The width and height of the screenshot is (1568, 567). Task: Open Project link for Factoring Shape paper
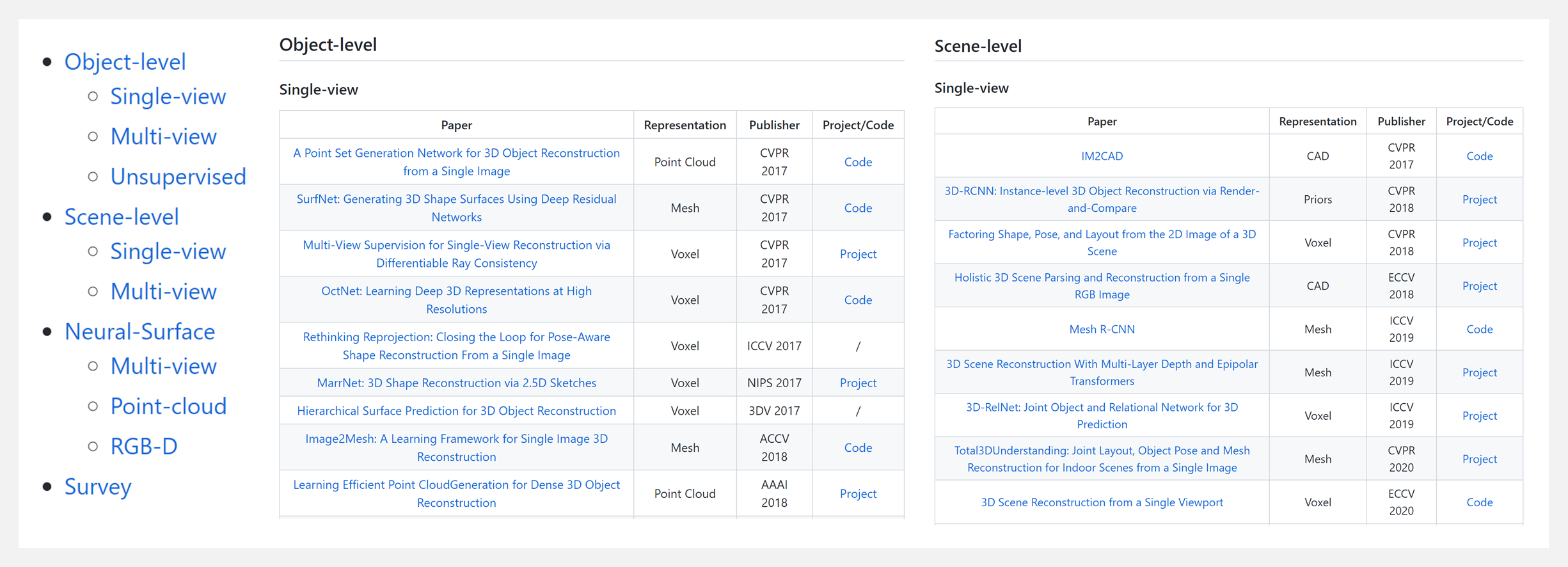(x=1479, y=243)
